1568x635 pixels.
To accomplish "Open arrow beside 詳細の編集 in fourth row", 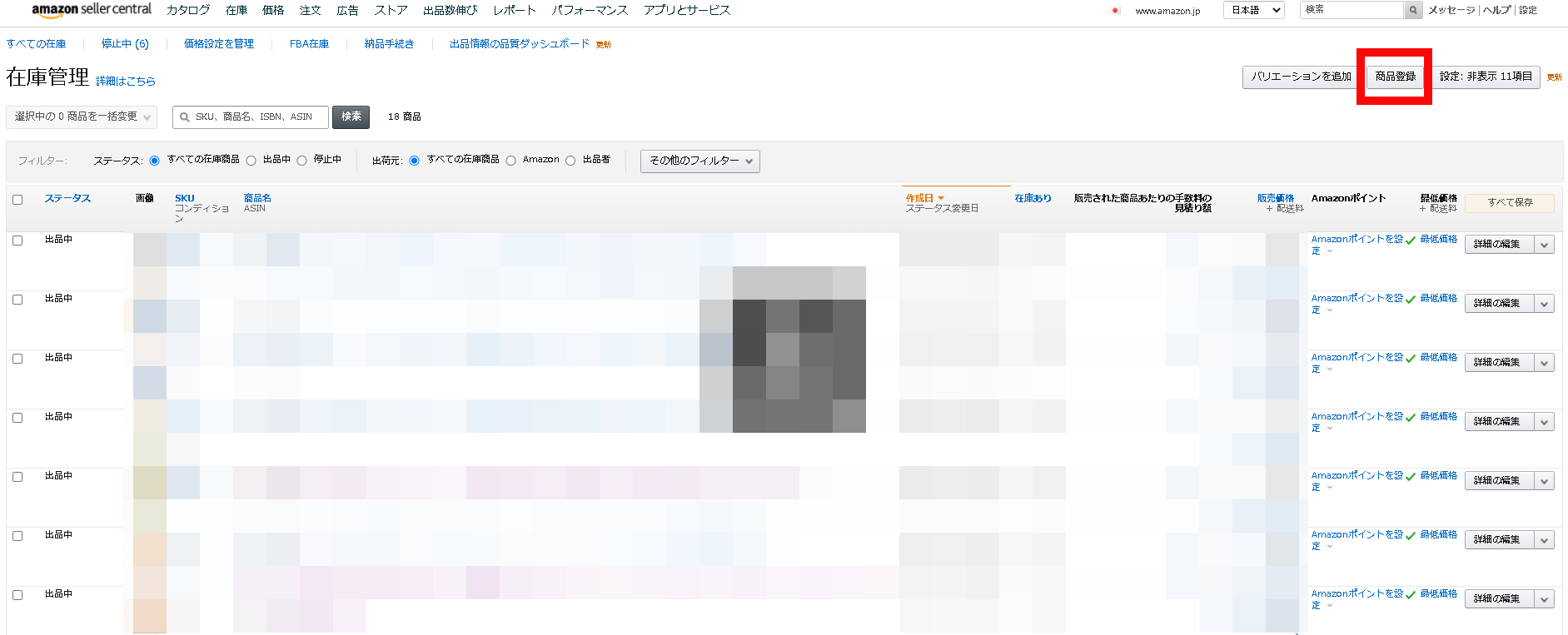I will [x=1545, y=421].
